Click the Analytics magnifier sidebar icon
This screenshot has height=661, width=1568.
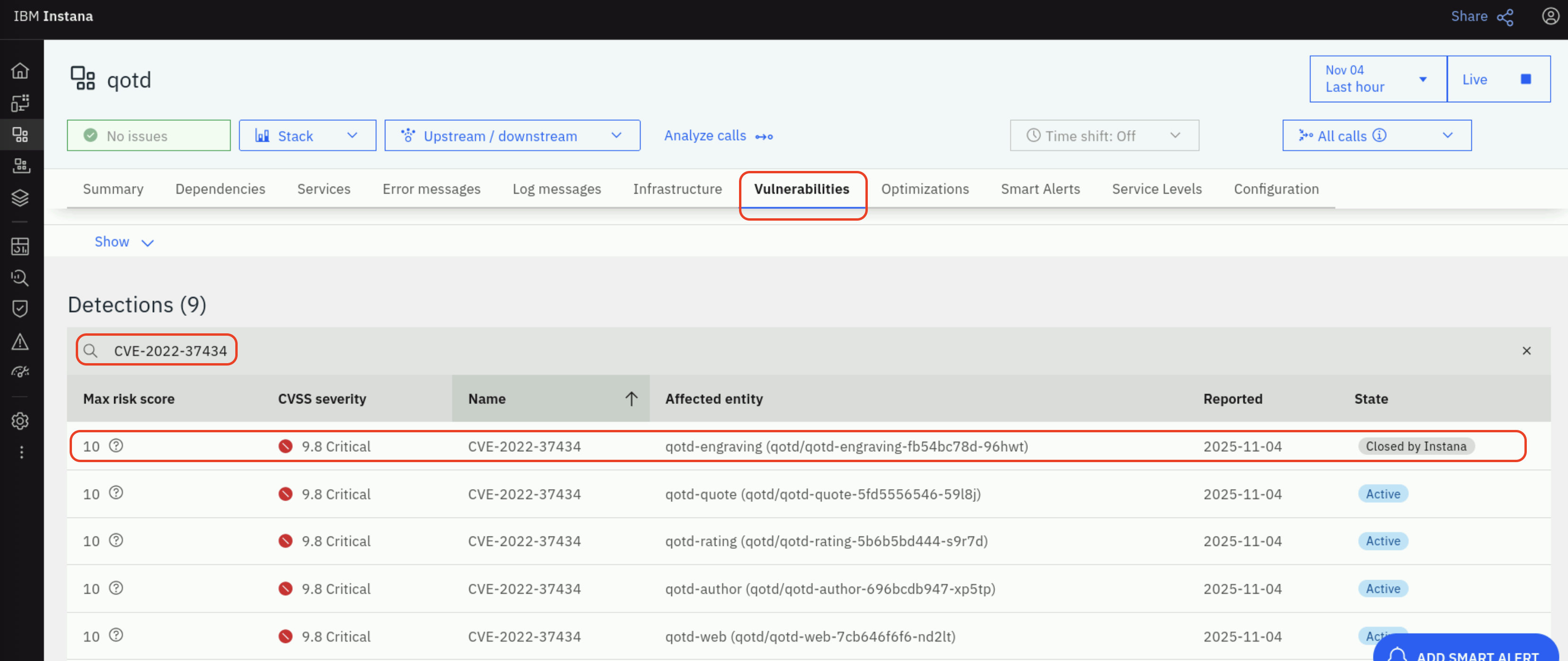[x=20, y=278]
